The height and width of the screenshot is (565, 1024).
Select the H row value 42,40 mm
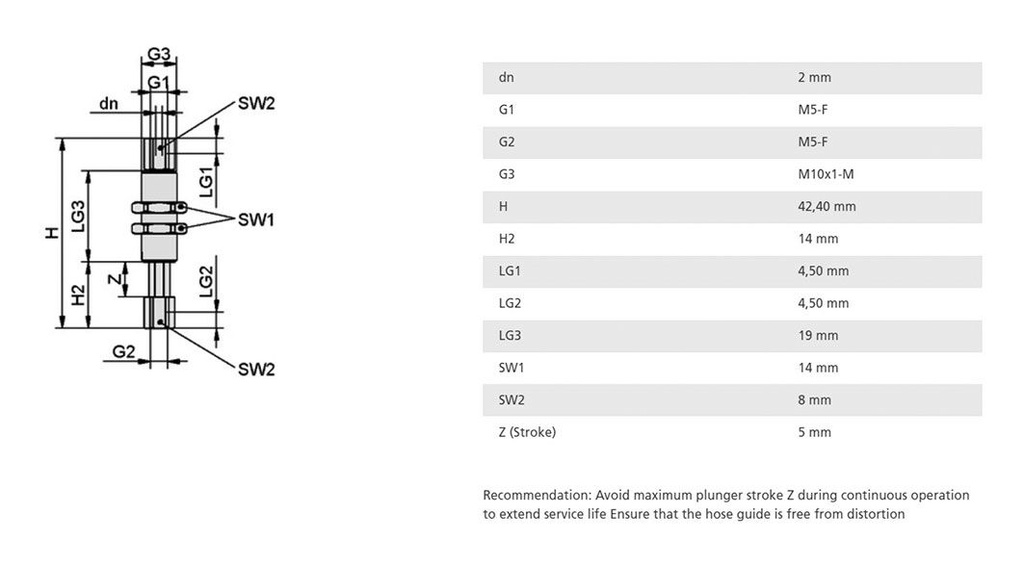coord(826,206)
